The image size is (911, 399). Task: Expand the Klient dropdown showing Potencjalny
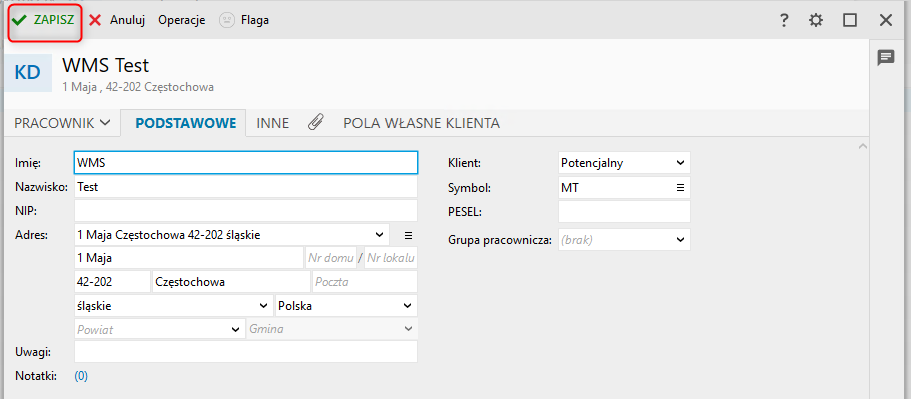tap(624, 163)
